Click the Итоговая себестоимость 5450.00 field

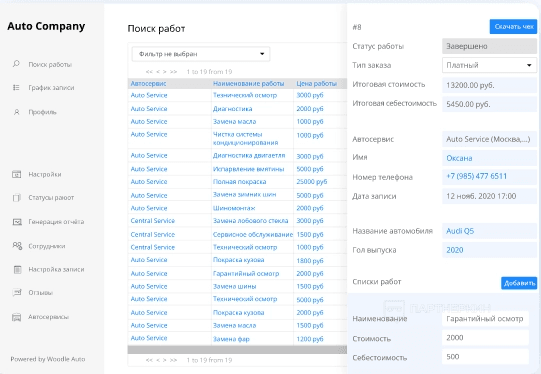[x=489, y=104]
